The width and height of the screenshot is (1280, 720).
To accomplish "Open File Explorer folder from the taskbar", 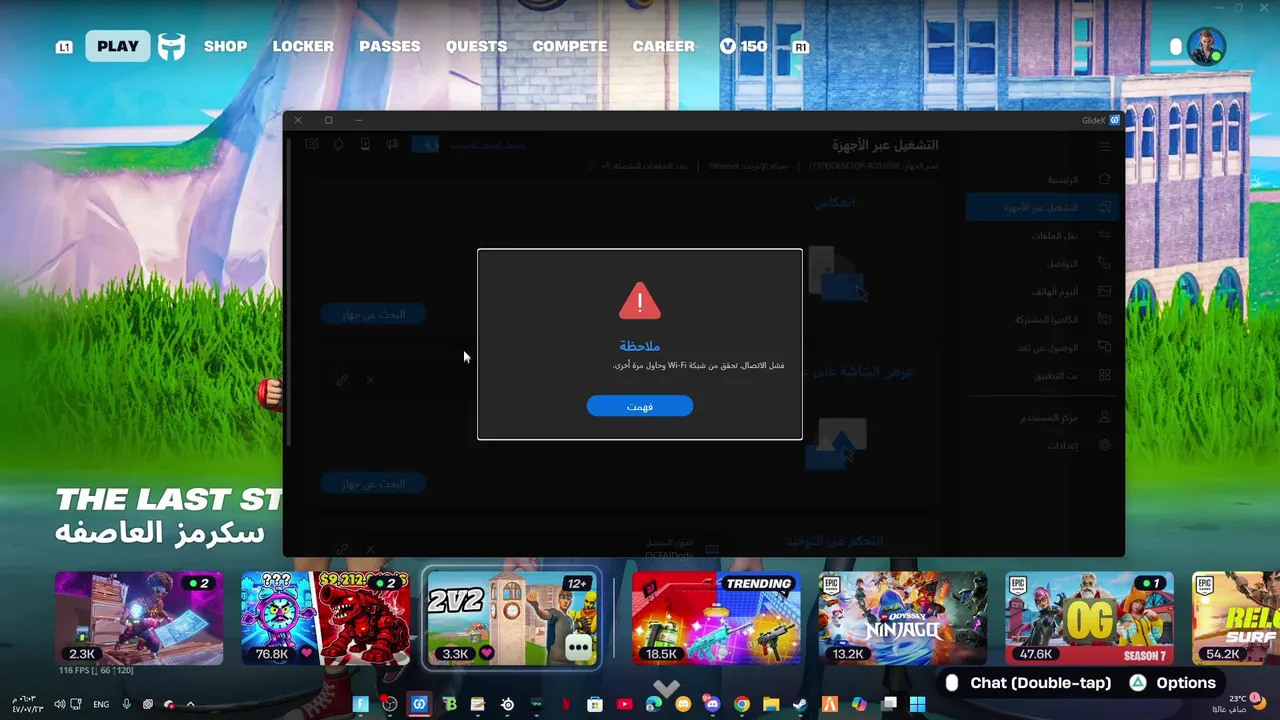I will tap(771, 704).
